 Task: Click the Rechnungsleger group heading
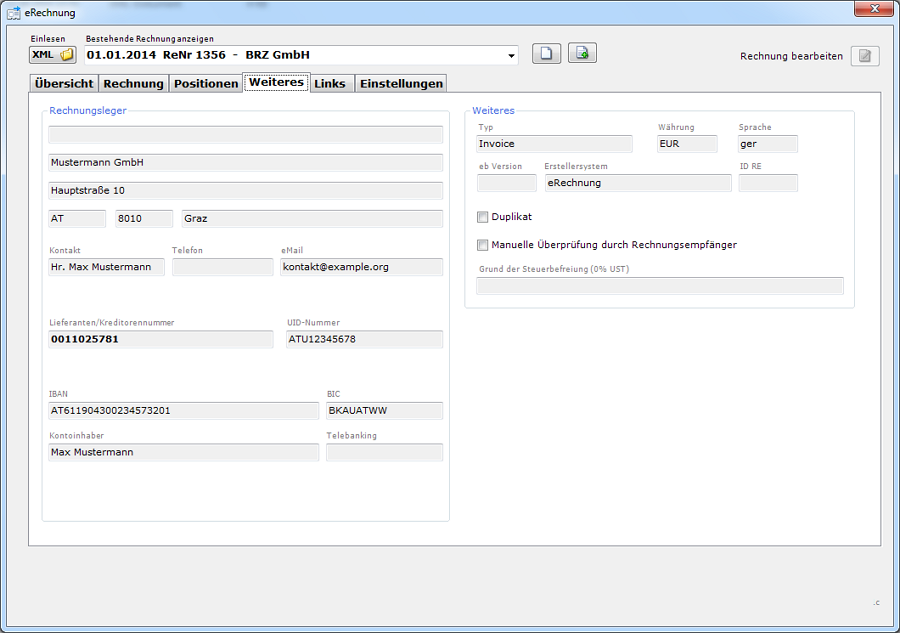click(x=88, y=111)
